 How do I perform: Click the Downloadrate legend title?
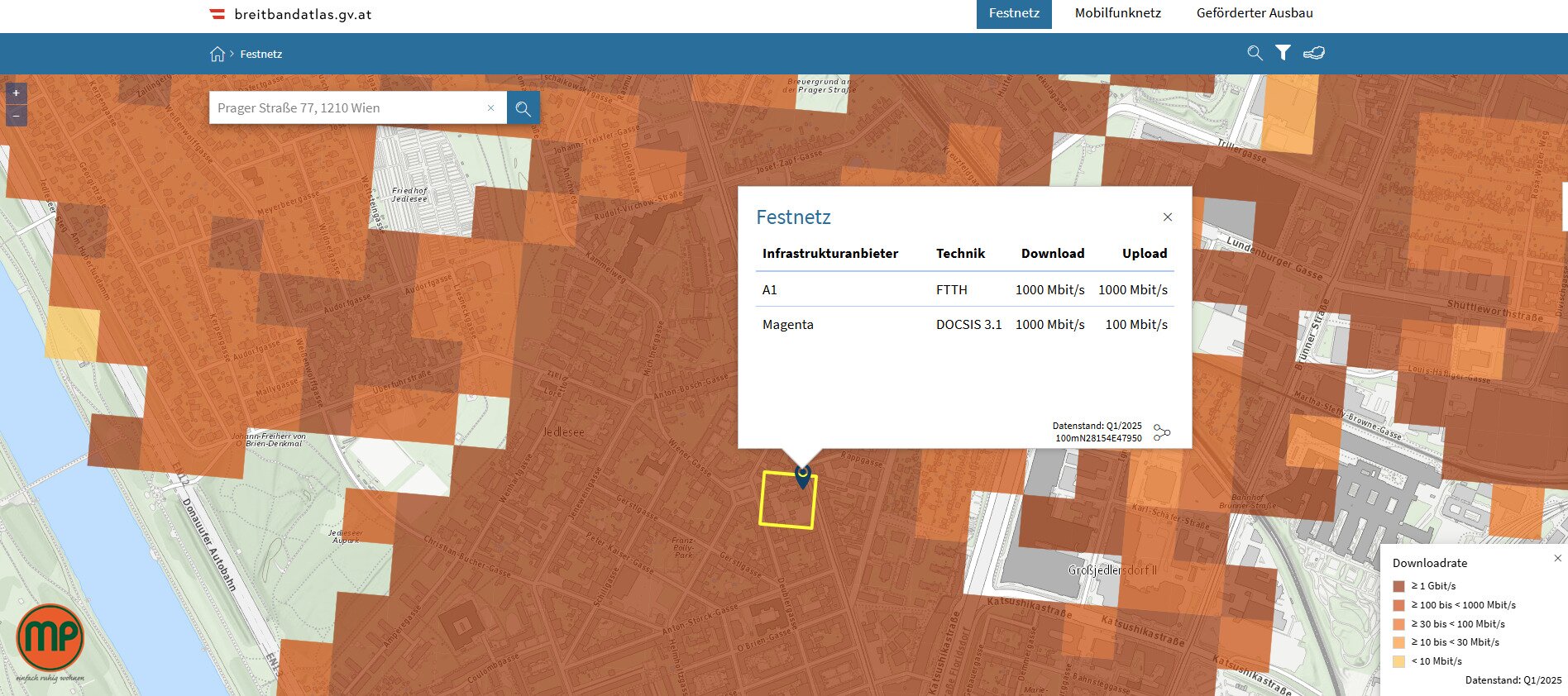pyautogui.click(x=1430, y=563)
